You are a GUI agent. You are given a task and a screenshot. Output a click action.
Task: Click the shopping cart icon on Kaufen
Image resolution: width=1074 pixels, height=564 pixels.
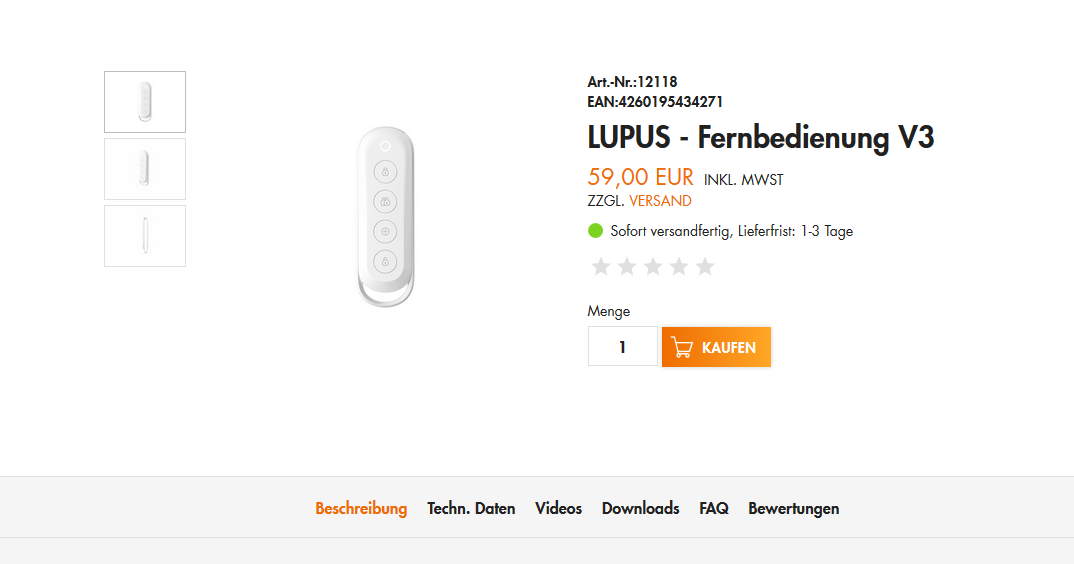(682, 347)
